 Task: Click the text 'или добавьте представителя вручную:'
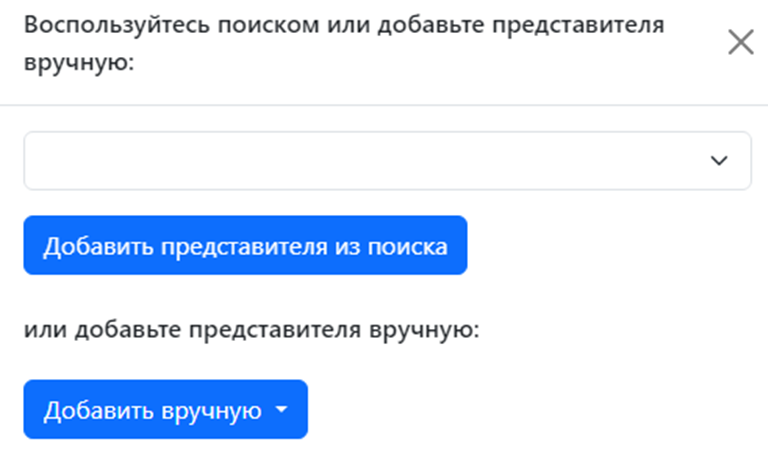tap(252, 328)
